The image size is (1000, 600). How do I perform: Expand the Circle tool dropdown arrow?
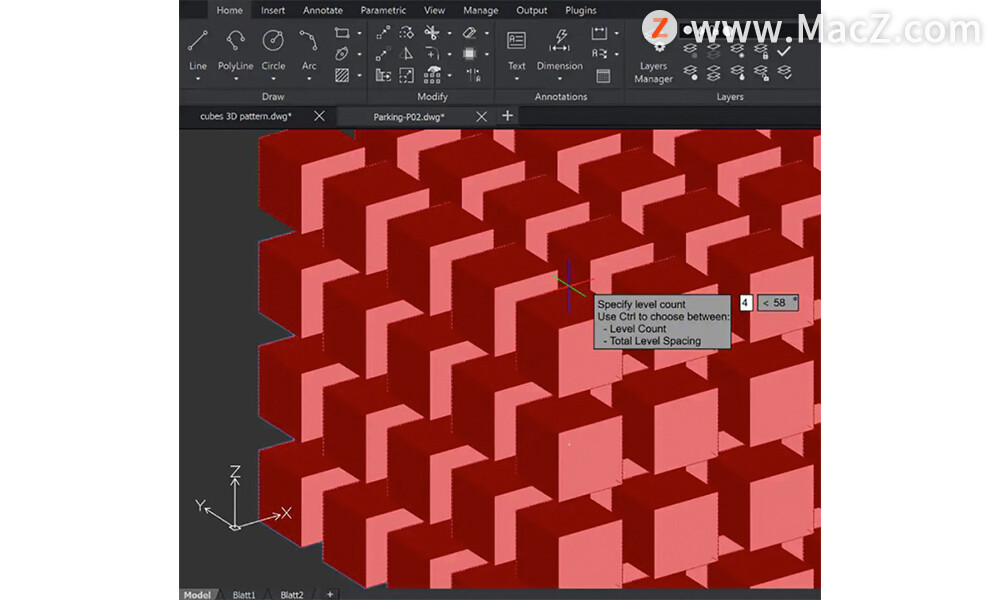(x=273, y=78)
